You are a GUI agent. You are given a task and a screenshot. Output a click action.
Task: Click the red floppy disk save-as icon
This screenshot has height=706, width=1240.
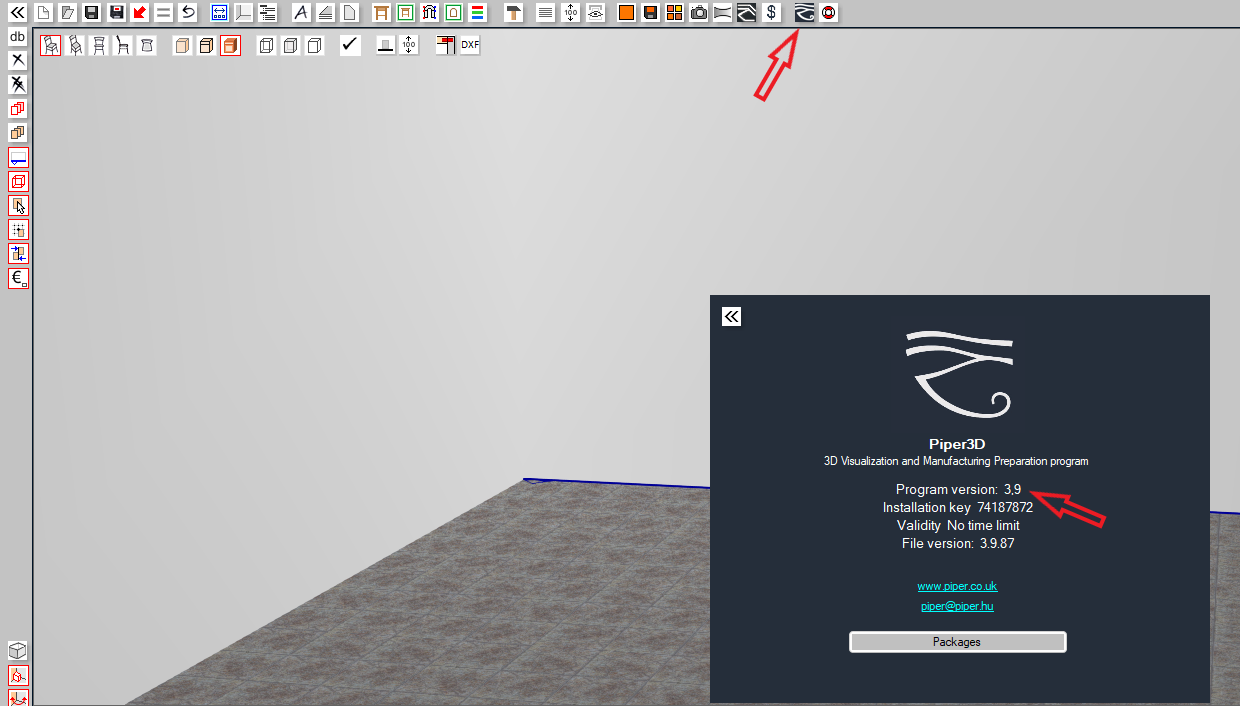coord(116,13)
